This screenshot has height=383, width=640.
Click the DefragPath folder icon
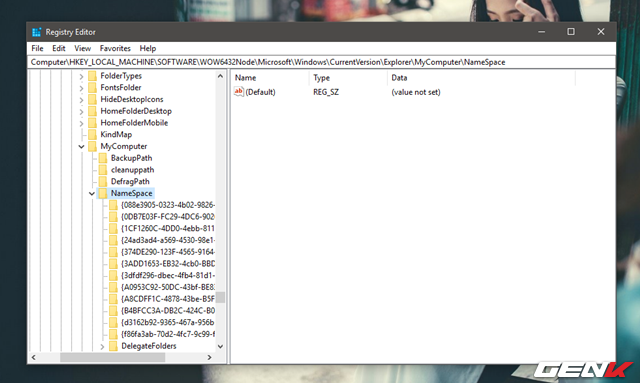point(103,181)
